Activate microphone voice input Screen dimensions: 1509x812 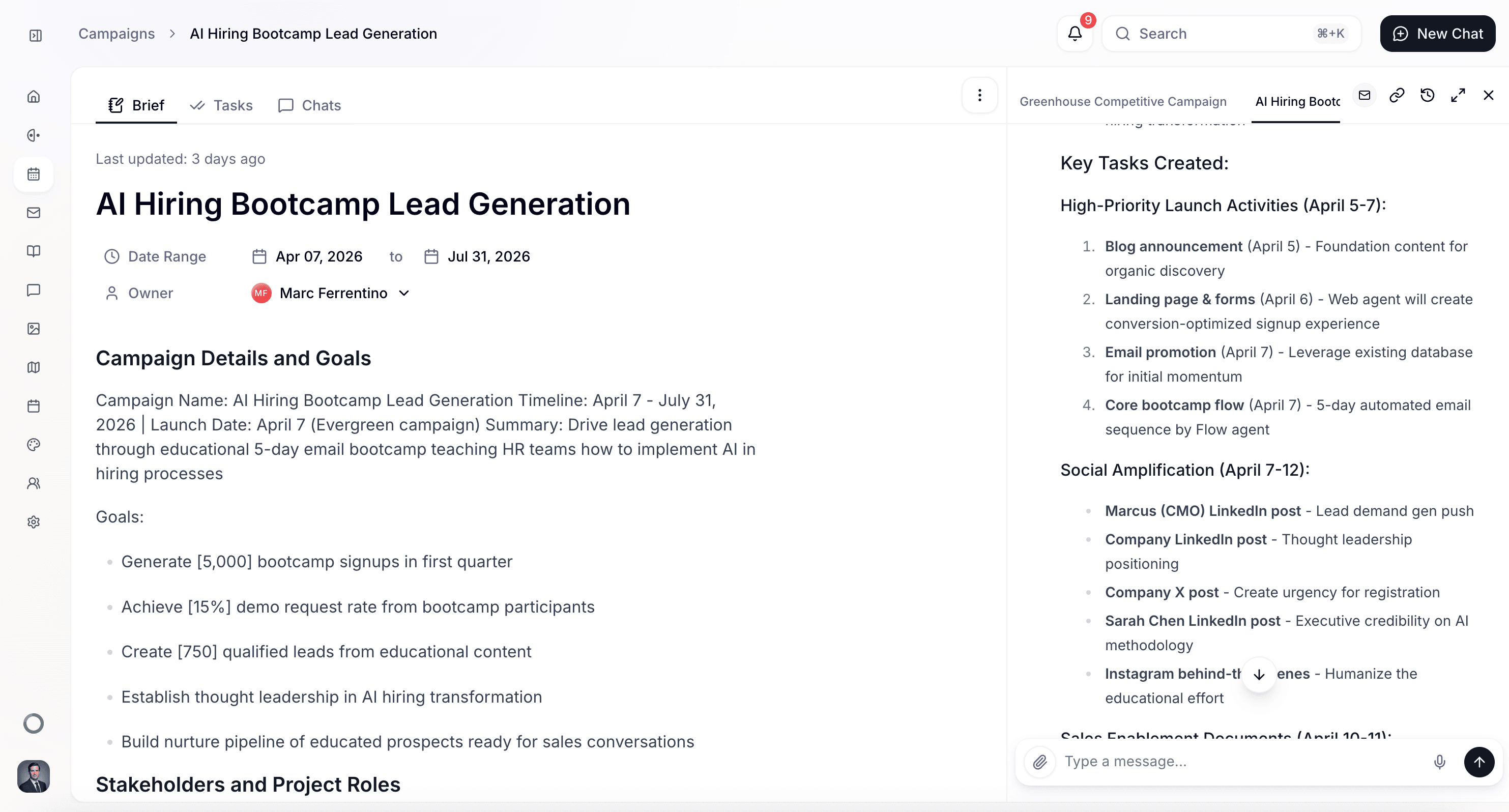point(1439,762)
